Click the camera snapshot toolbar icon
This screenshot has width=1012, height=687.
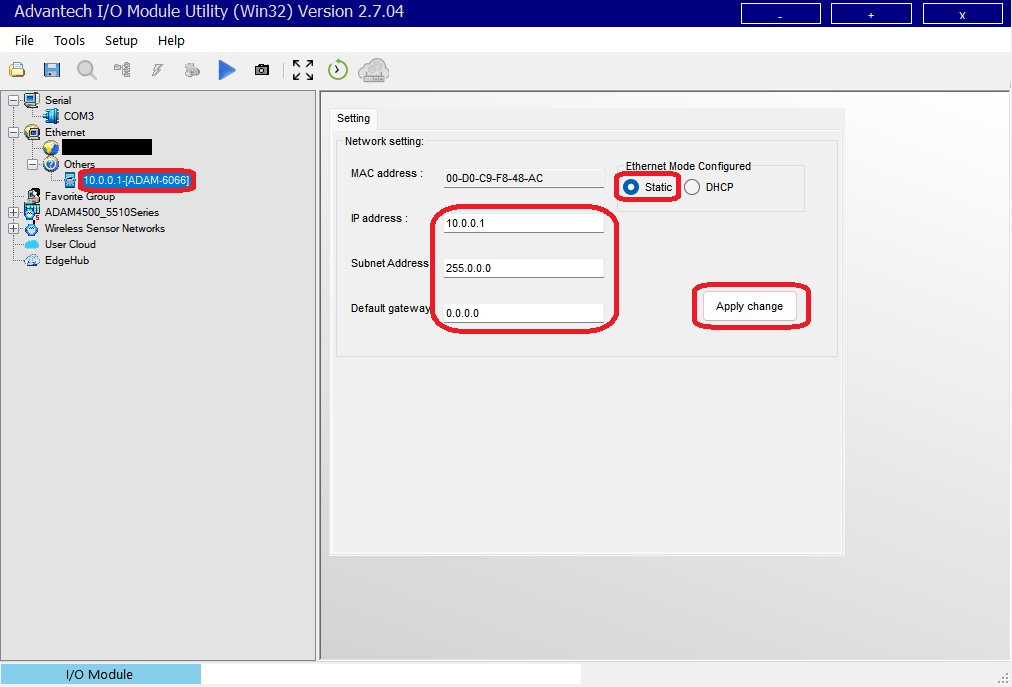262,70
